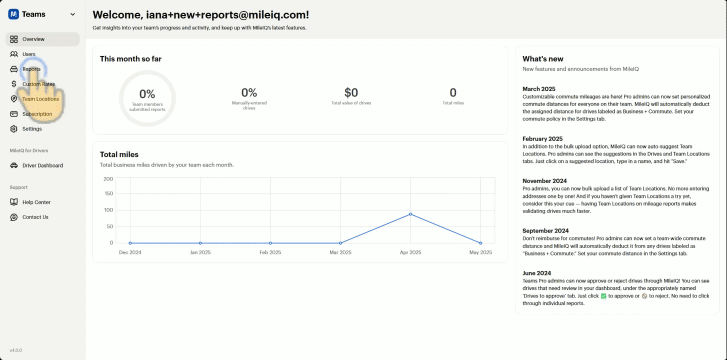Click the Contact Us chat icon

pos(14,217)
